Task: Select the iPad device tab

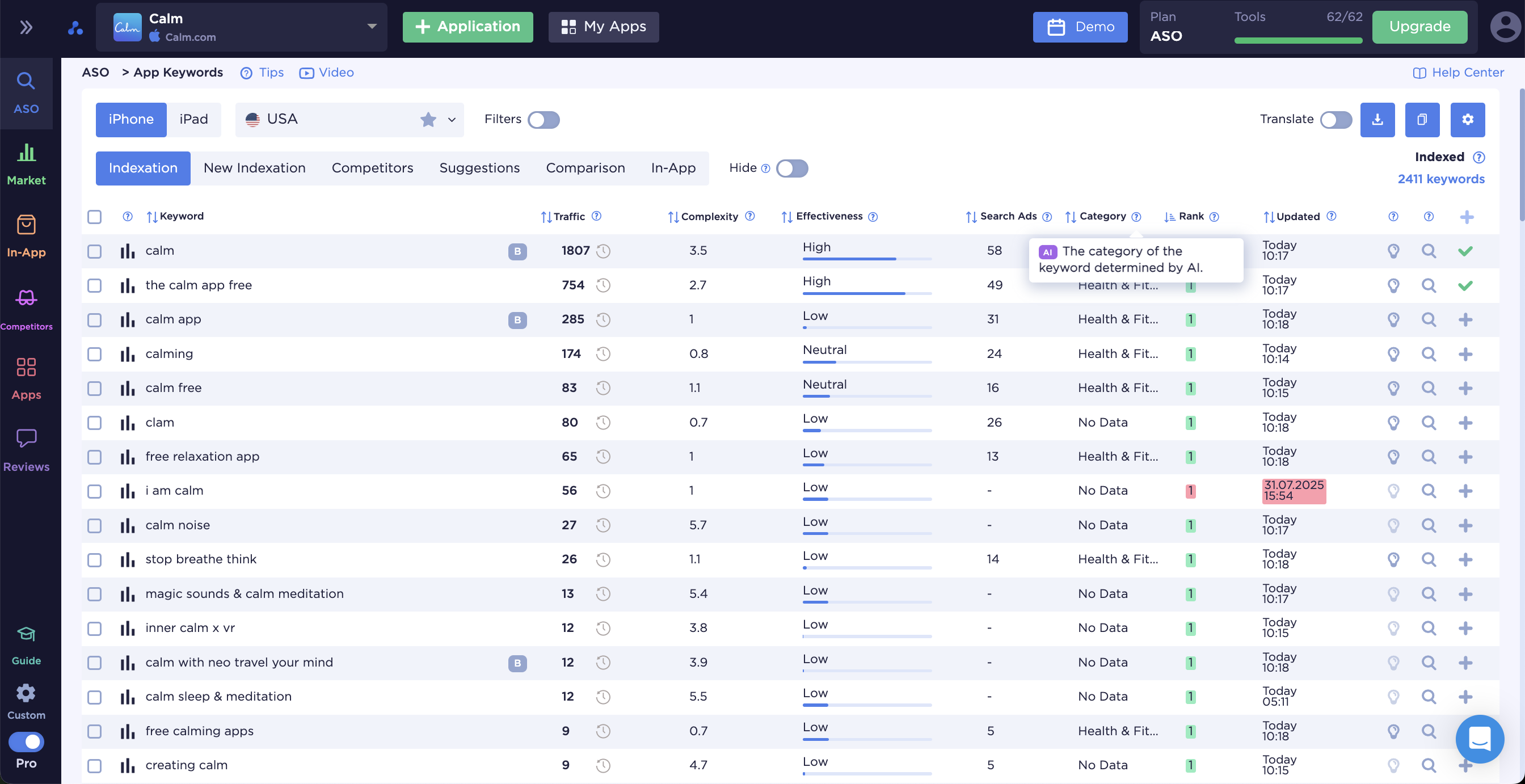Action: click(x=193, y=120)
